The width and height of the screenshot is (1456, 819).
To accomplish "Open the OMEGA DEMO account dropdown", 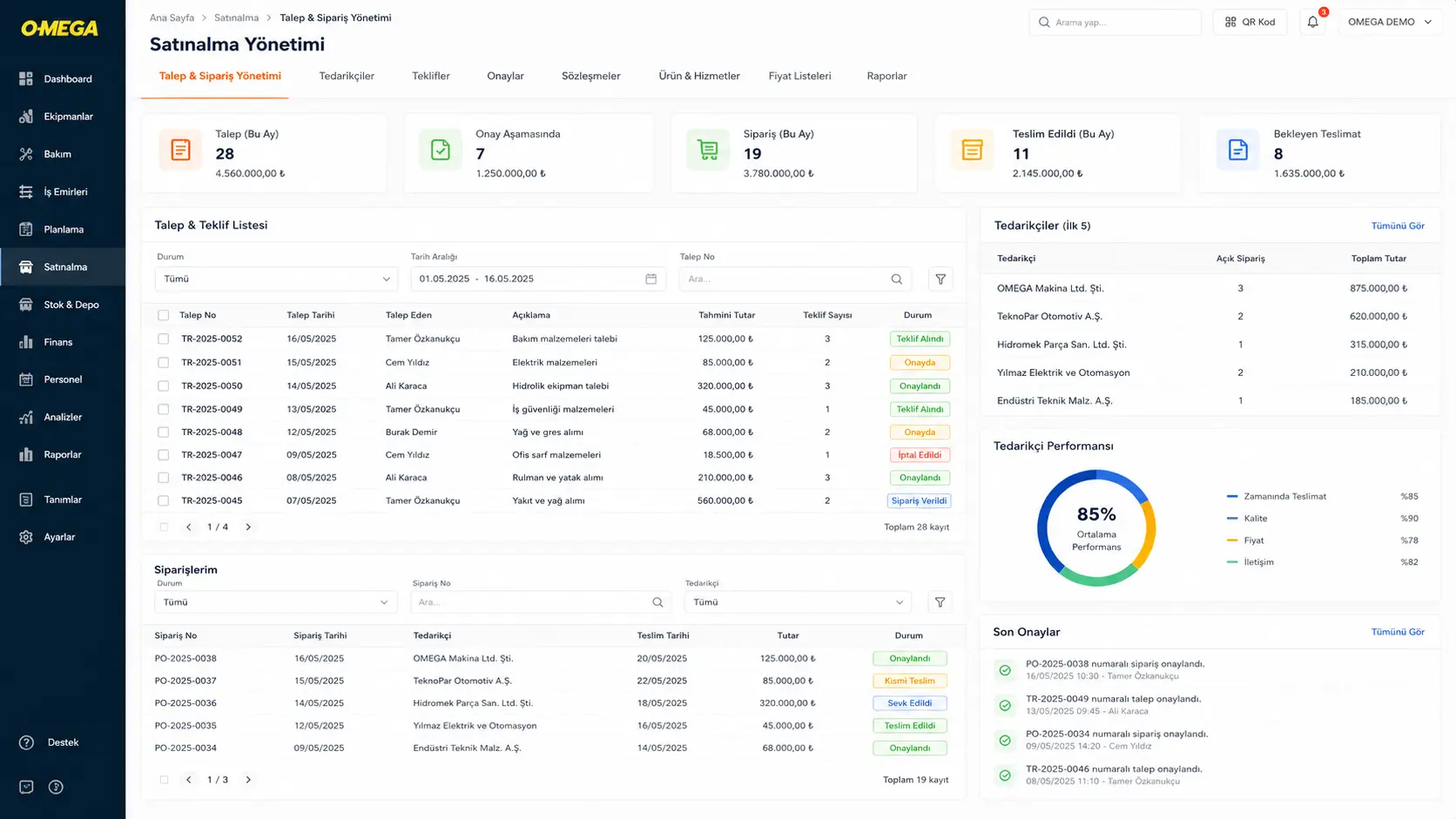I will (1389, 22).
